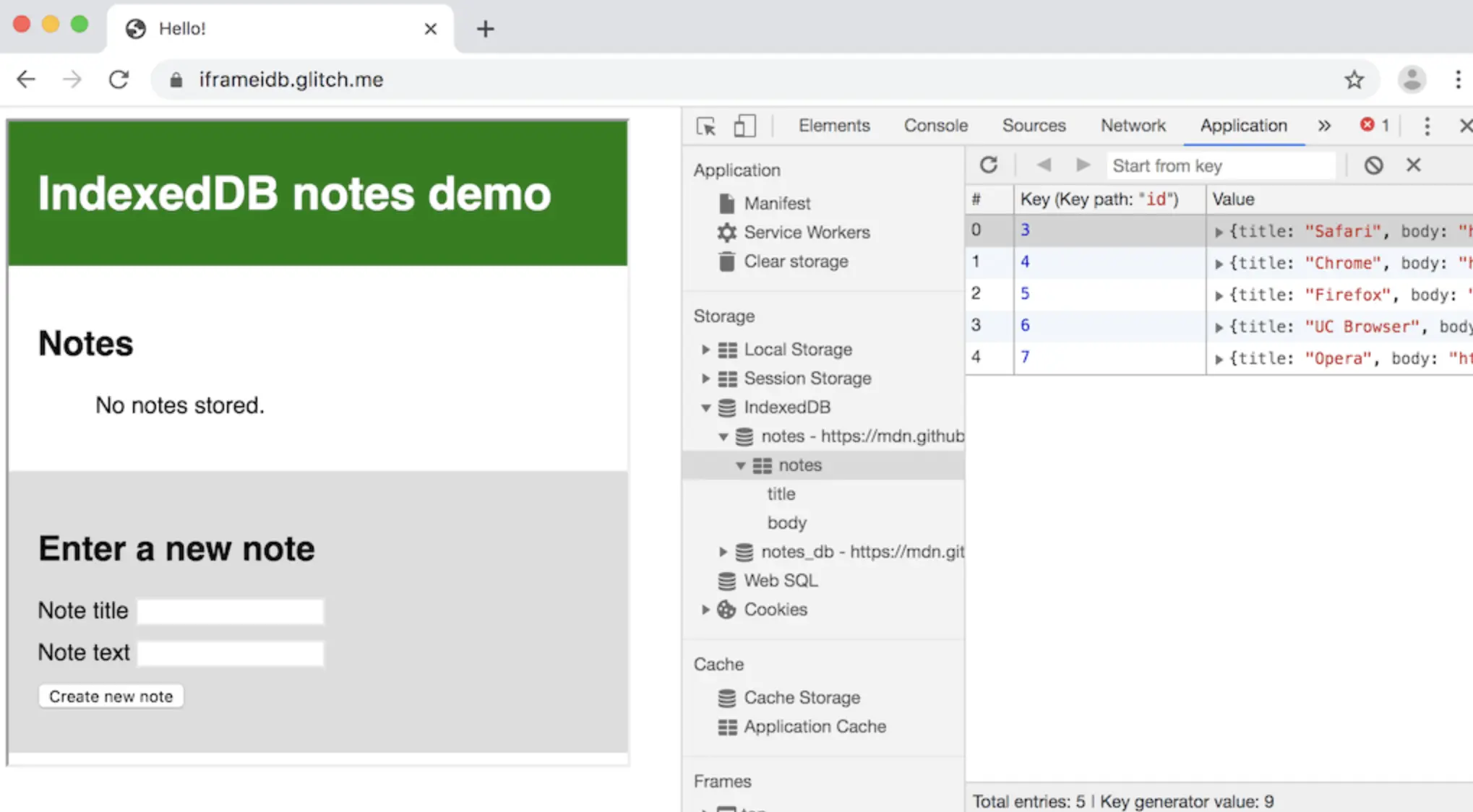Open the Network tab
1473x812 pixels.
pos(1133,126)
